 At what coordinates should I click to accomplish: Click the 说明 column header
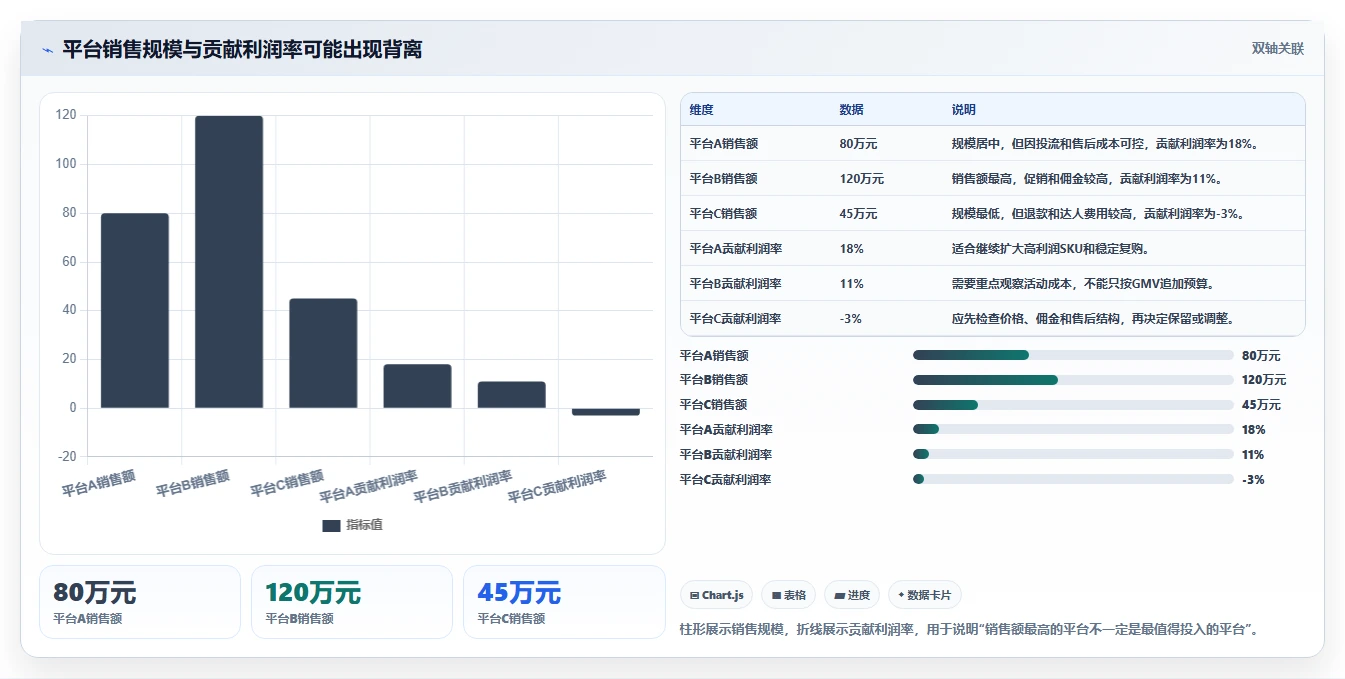point(964,110)
